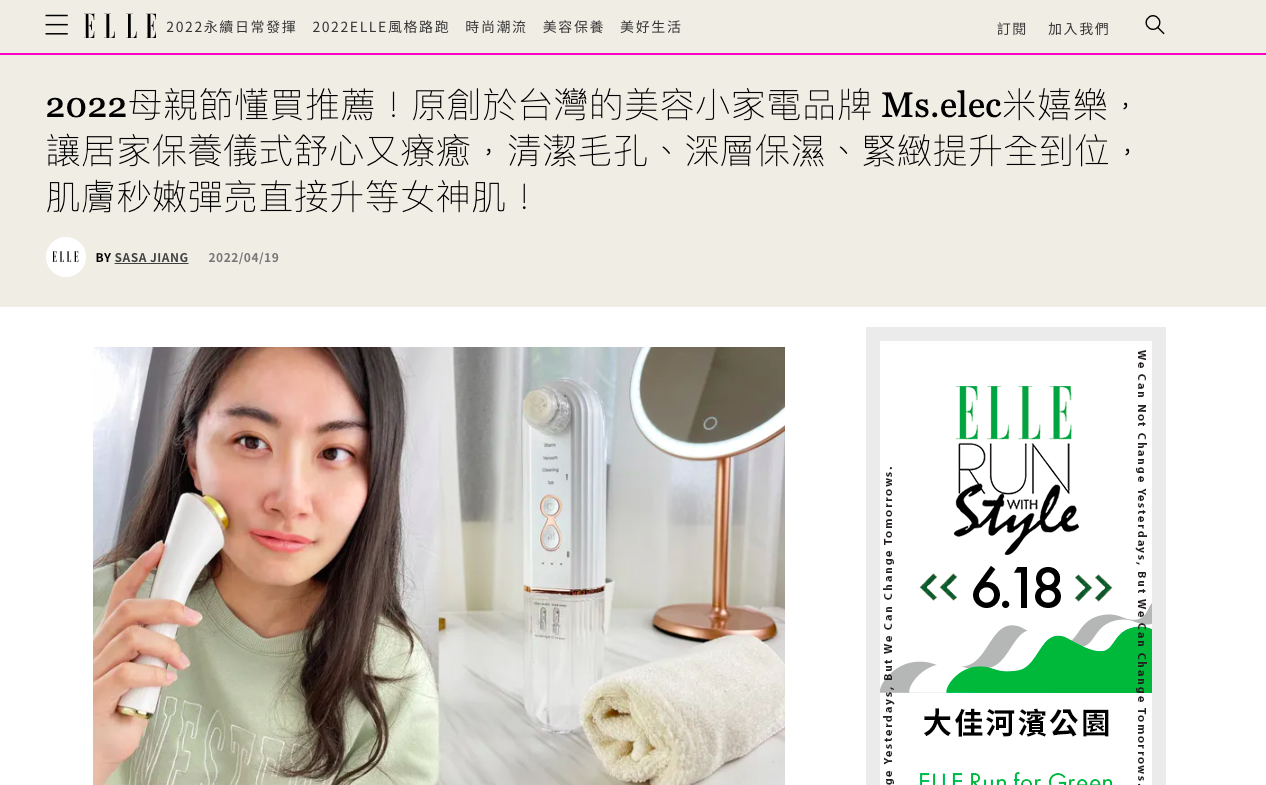Open the search magnifier icon
The width and height of the screenshot is (1266, 785).
tap(1155, 25)
